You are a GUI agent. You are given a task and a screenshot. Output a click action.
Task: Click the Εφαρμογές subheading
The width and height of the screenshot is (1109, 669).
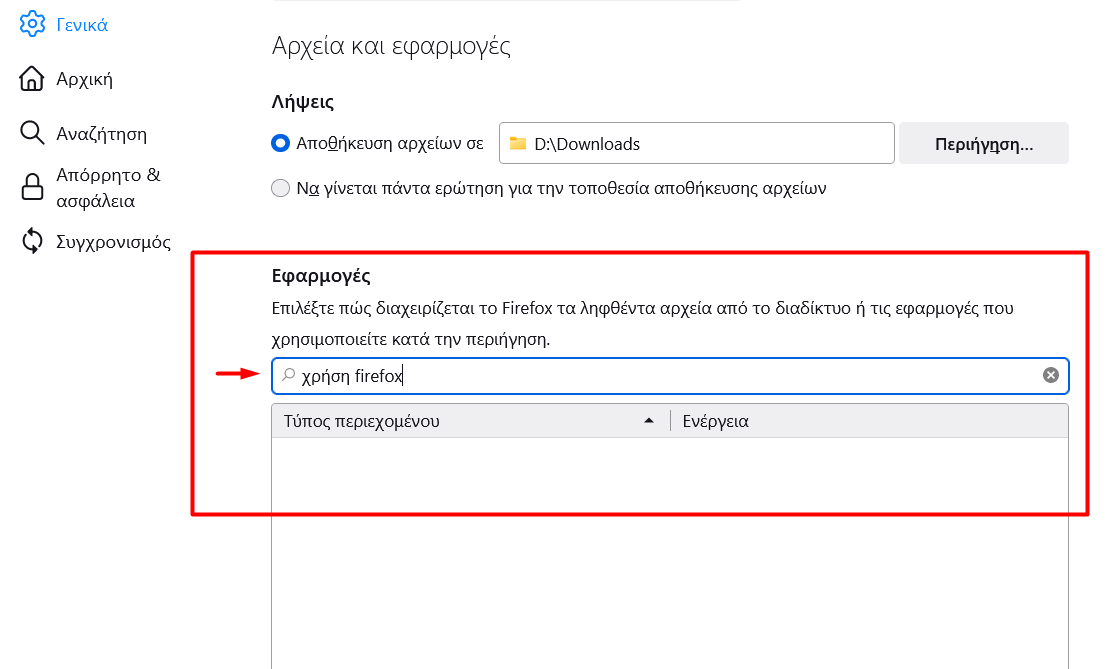tap(321, 275)
